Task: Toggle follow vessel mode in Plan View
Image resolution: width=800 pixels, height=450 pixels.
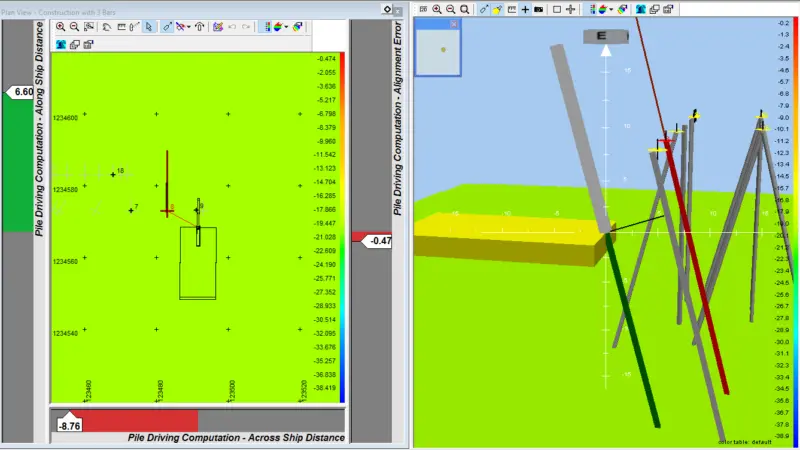Action: point(167,27)
